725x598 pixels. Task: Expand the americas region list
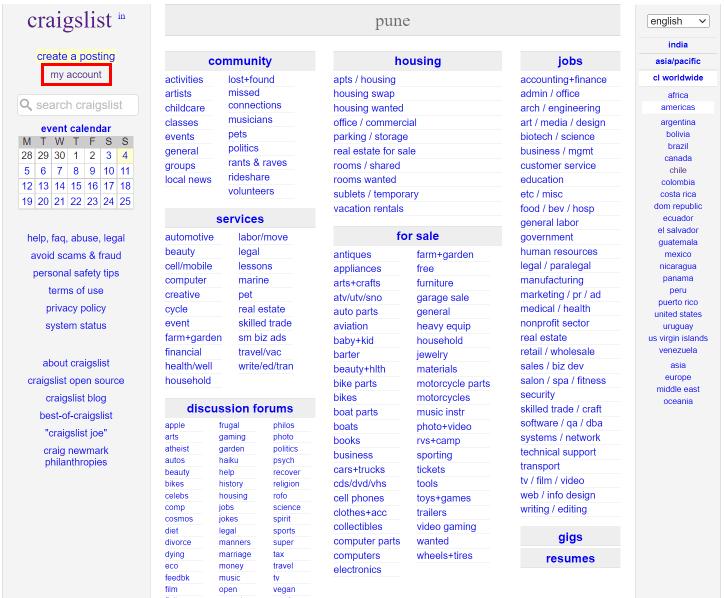[x=678, y=107]
